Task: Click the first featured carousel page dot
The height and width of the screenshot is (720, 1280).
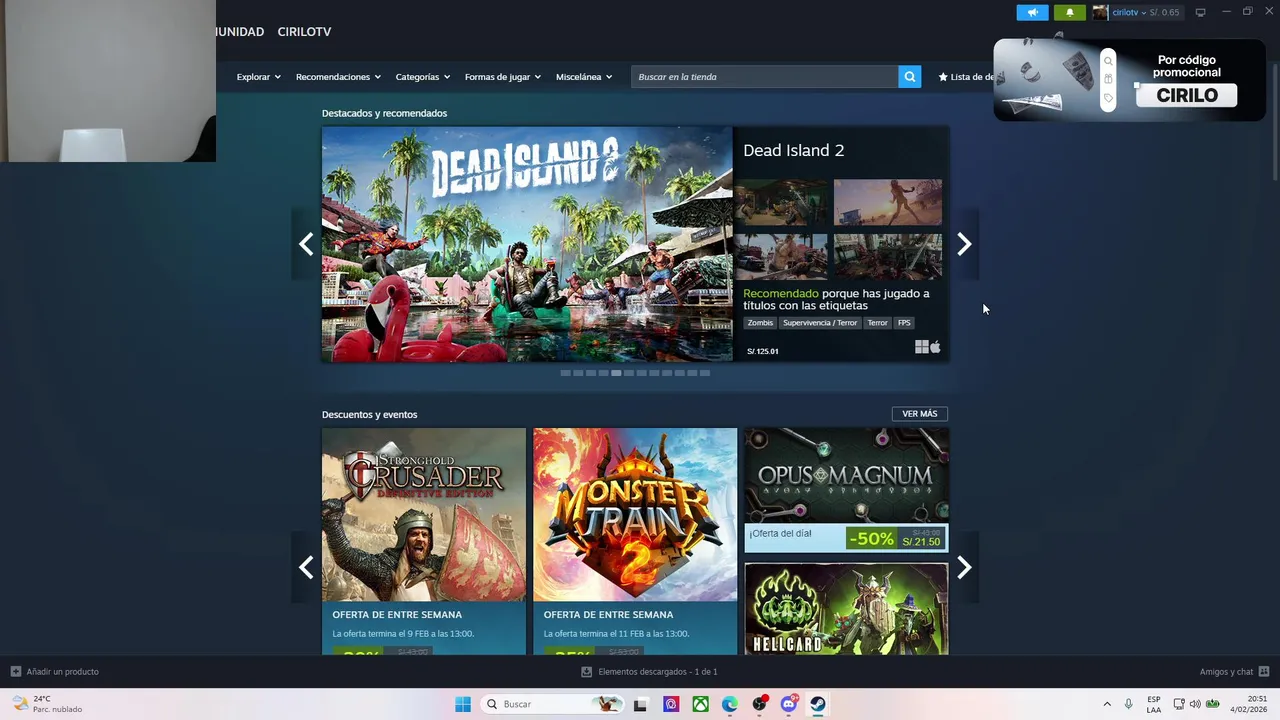Action: [x=565, y=373]
